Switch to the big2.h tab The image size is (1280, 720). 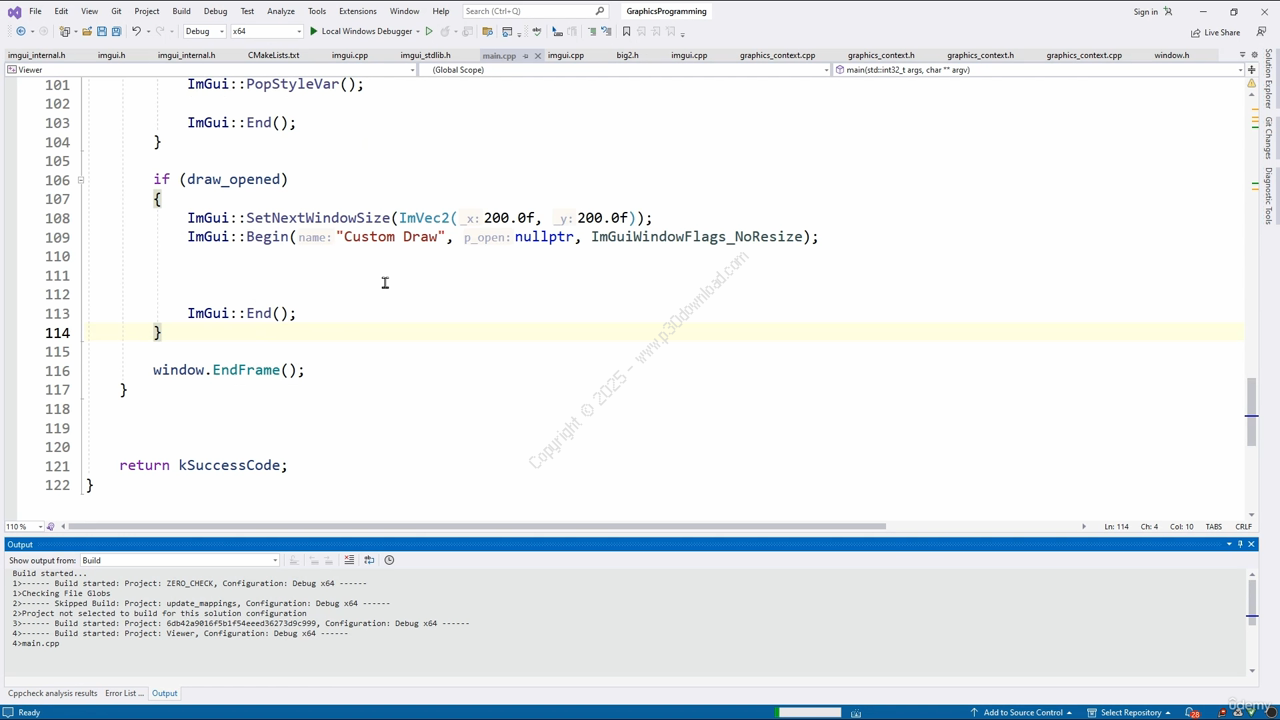tap(627, 56)
